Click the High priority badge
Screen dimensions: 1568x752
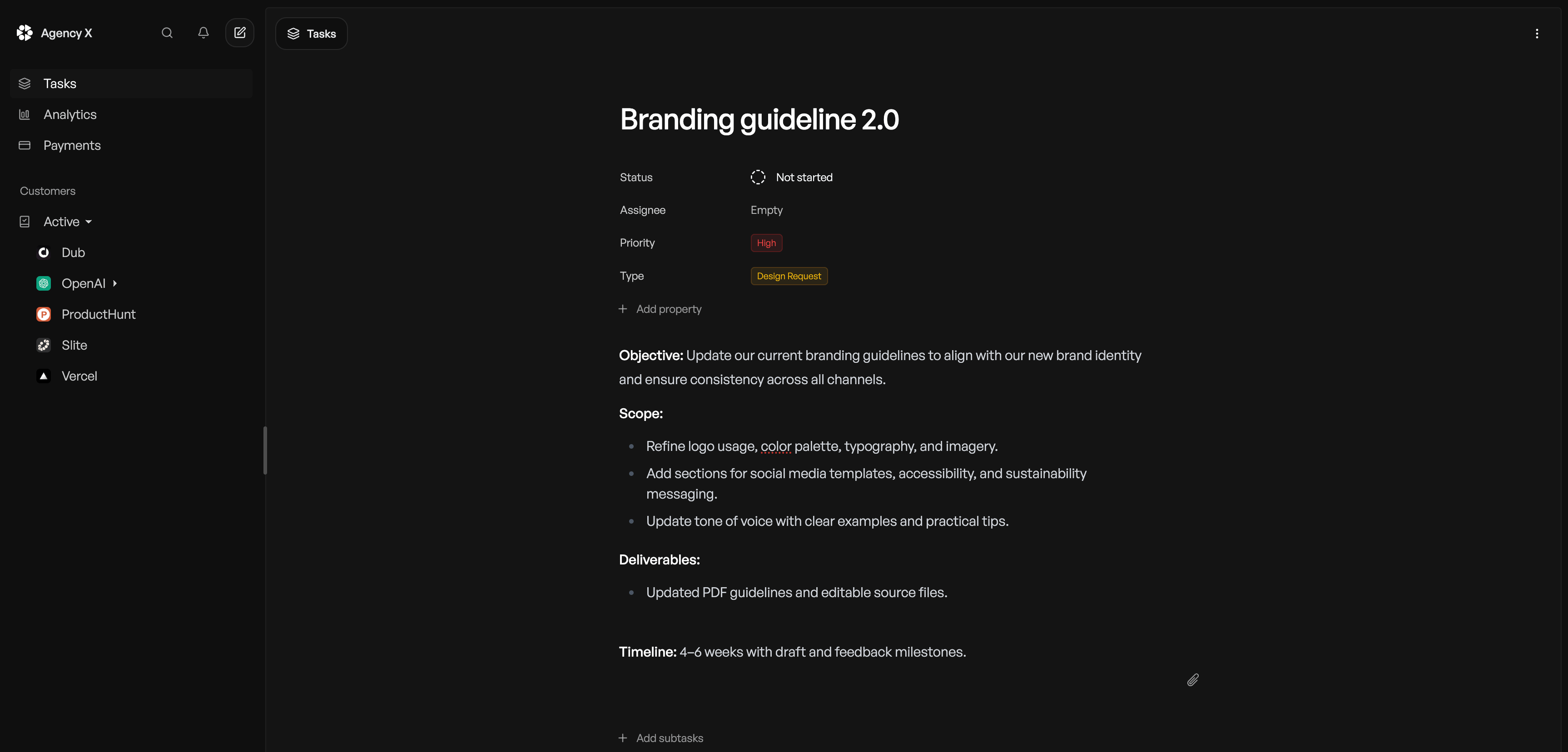tap(766, 243)
